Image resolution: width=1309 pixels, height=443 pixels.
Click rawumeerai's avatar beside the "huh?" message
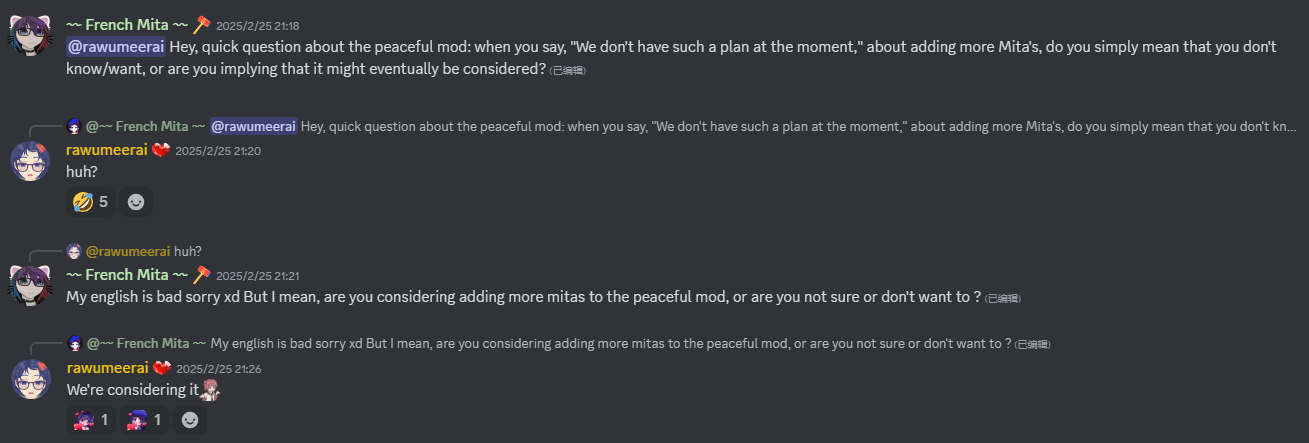pyautogui.click(x=30, y=161)
